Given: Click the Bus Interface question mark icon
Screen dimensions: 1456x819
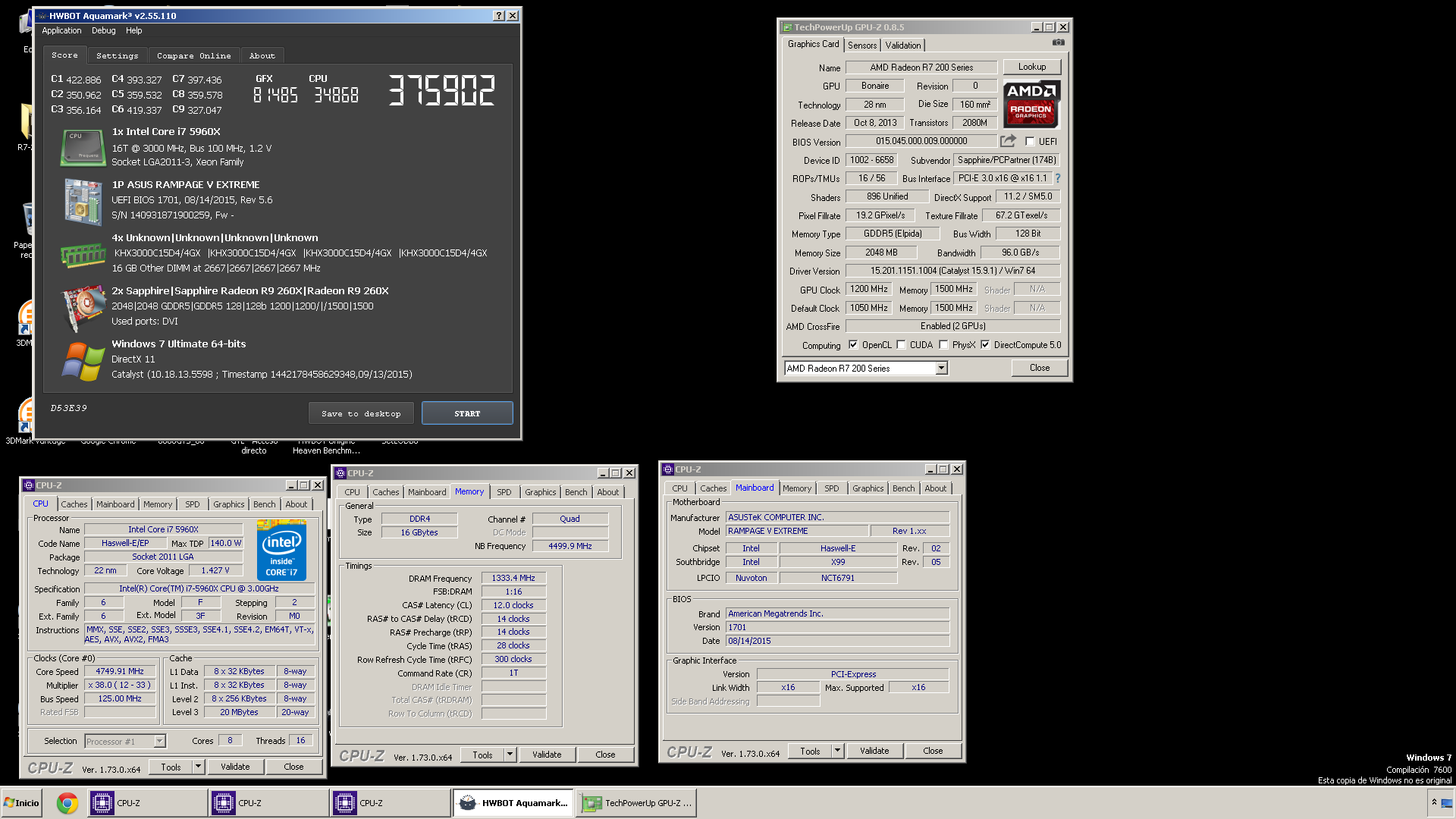Looking at the screenshot, I should 1057,179.
